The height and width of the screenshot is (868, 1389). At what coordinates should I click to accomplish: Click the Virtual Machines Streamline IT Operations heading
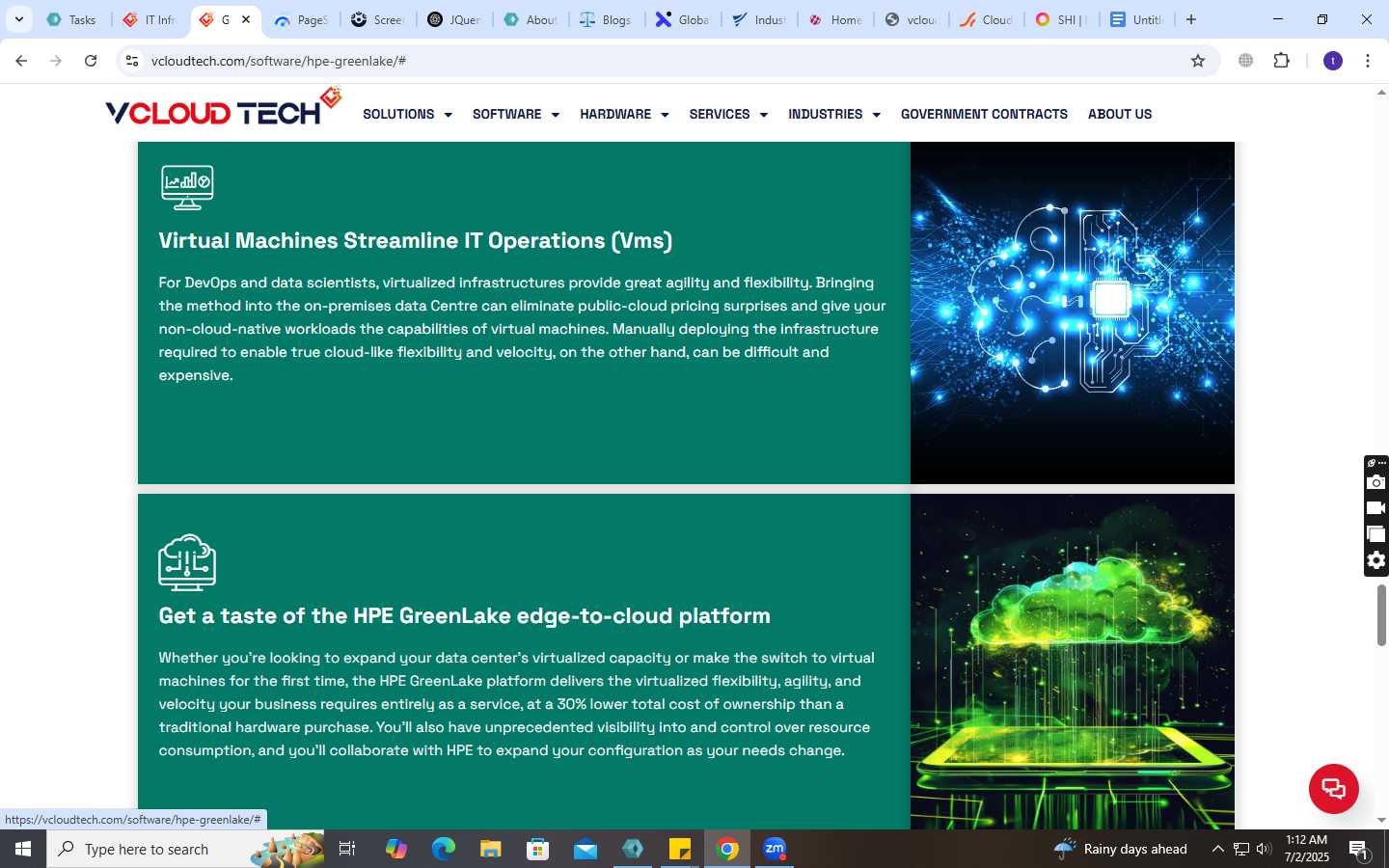[x=416, y=240]
